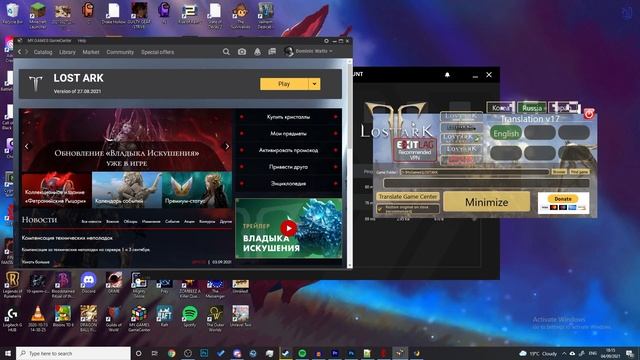This screenshot has width=640, height=360.
Task: Click Мои предметы link
Action: click(288, 133)
